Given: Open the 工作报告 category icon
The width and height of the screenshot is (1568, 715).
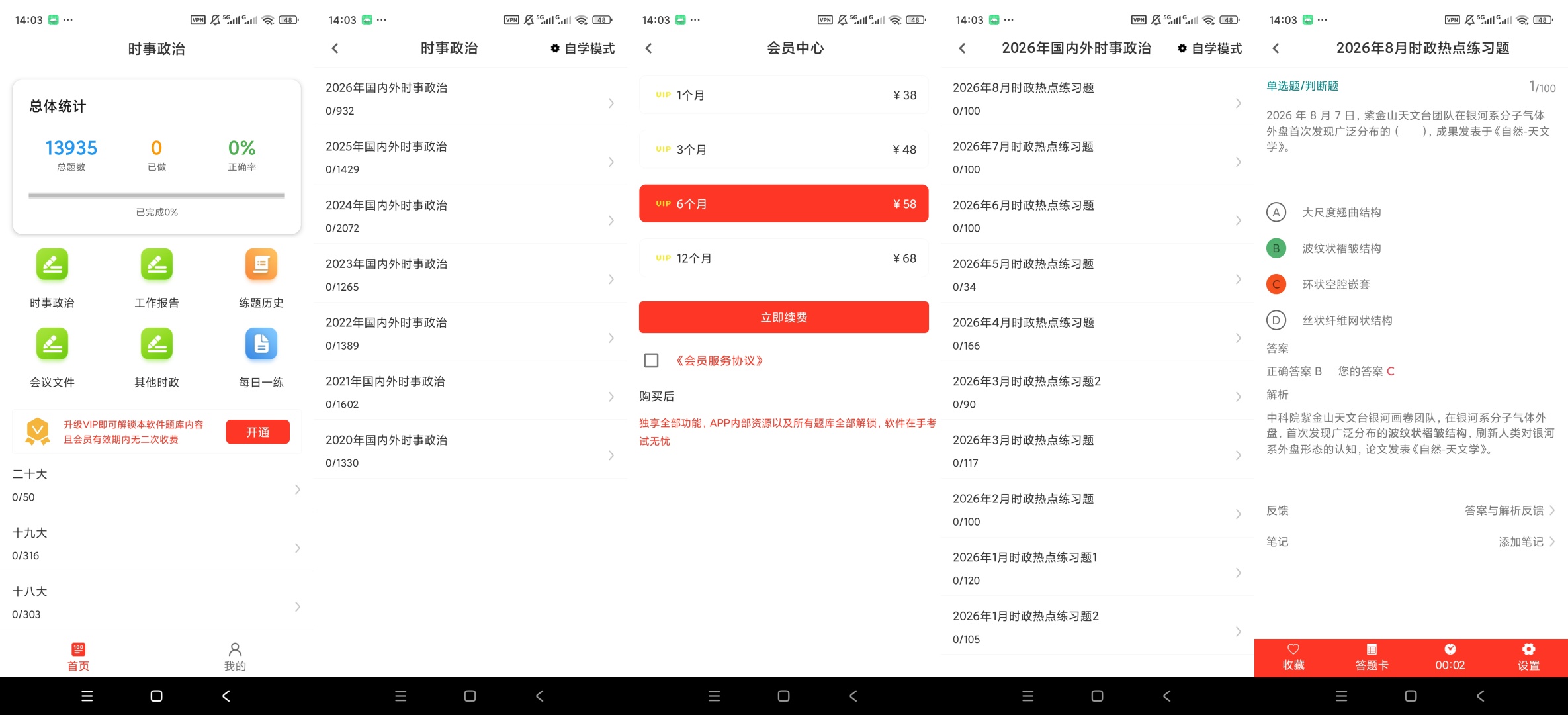Looking at the screenshot, I should (x=157, y=265).
